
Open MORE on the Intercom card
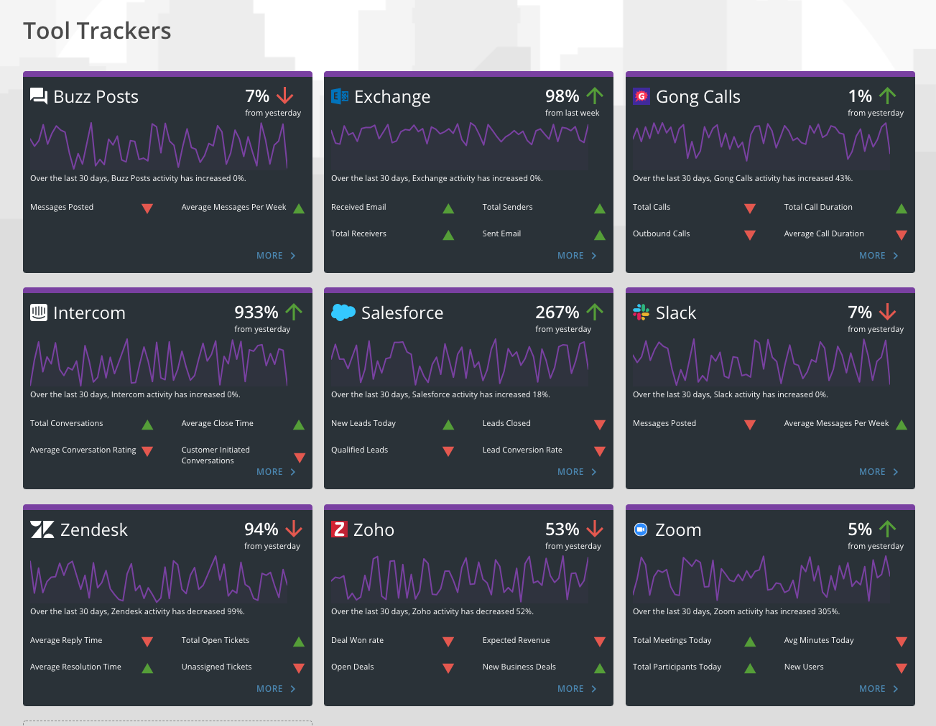[x=276, y=472]
